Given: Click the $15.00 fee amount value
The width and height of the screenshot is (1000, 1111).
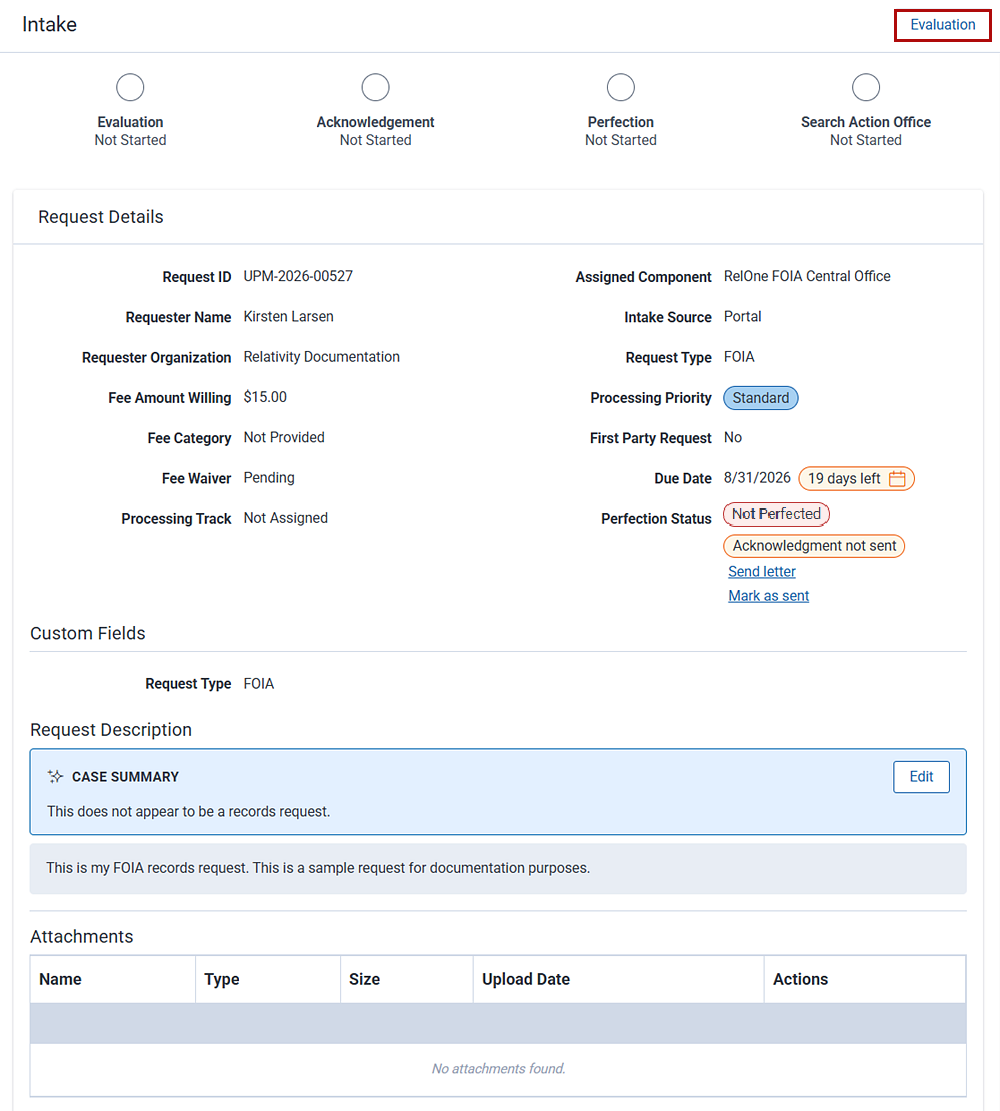Looking at the screenshot, I should tap(265, 397).
